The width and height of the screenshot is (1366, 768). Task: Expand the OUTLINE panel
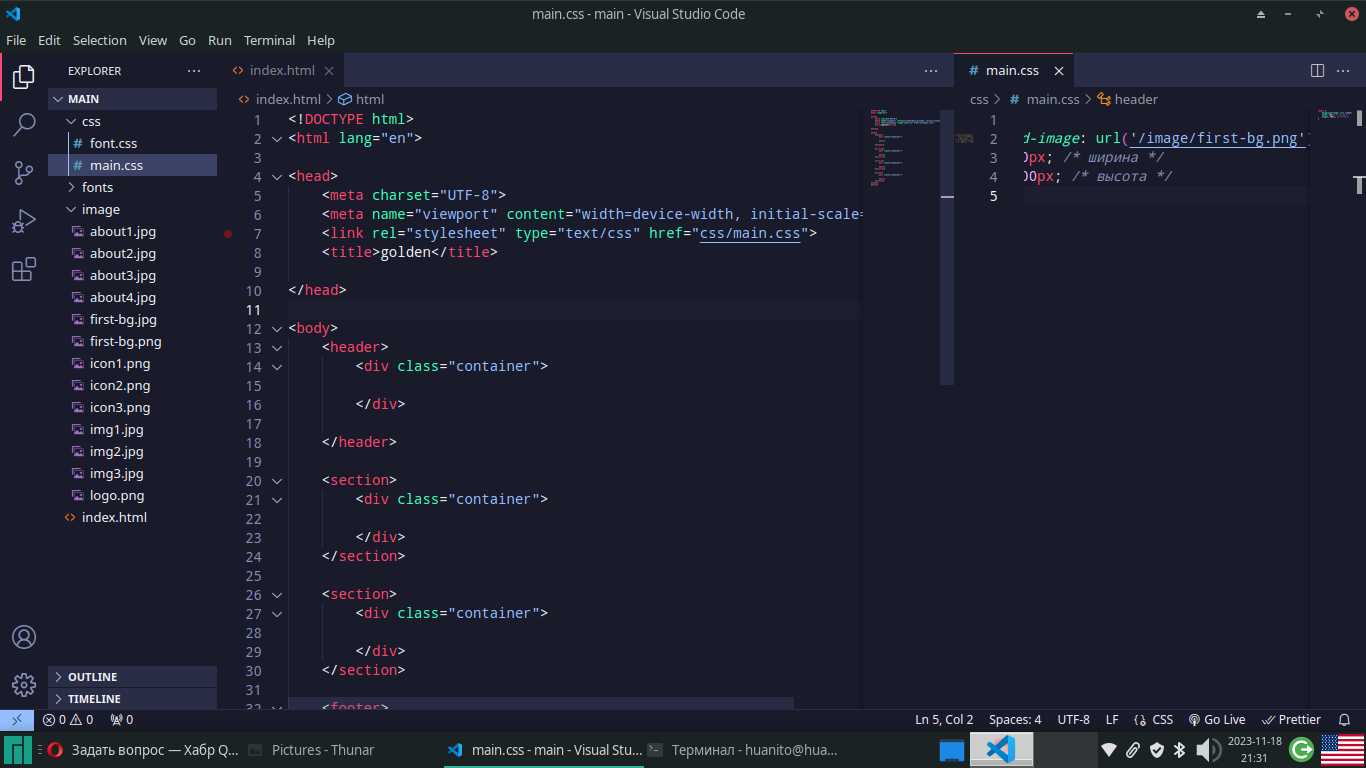[x=132, y=677]
